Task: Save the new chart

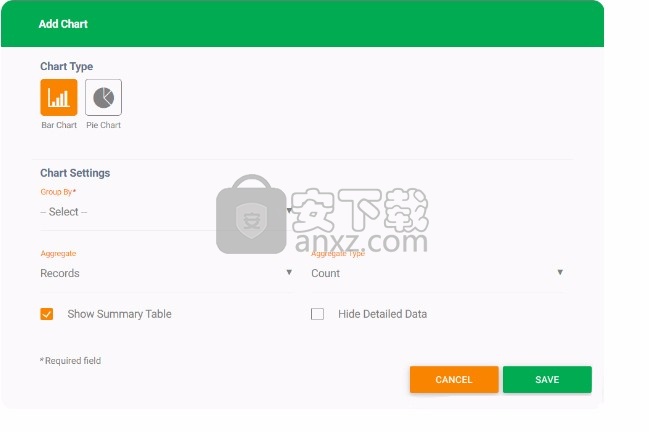Action: (x=547, y=379)
